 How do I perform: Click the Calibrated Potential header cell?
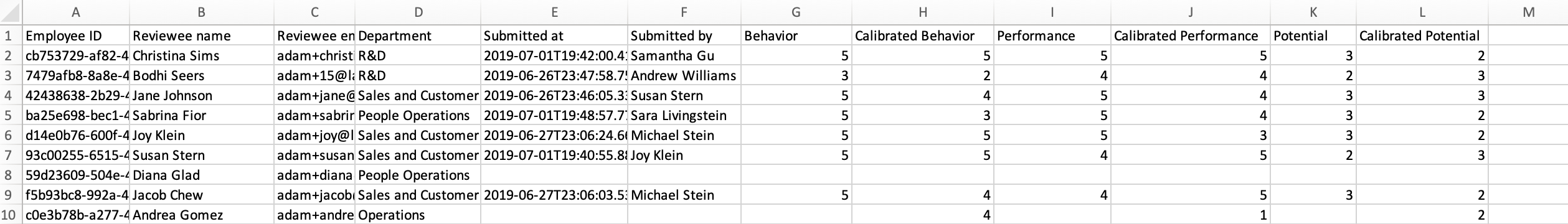click(1422, 35)
